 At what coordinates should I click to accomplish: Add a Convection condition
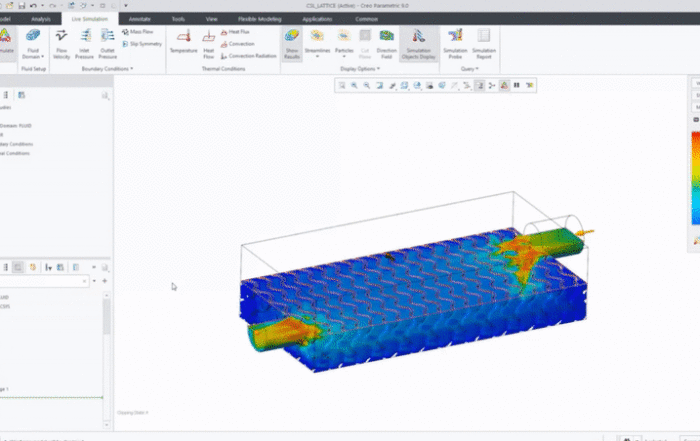pyautogui.click(x=238, y=44)
